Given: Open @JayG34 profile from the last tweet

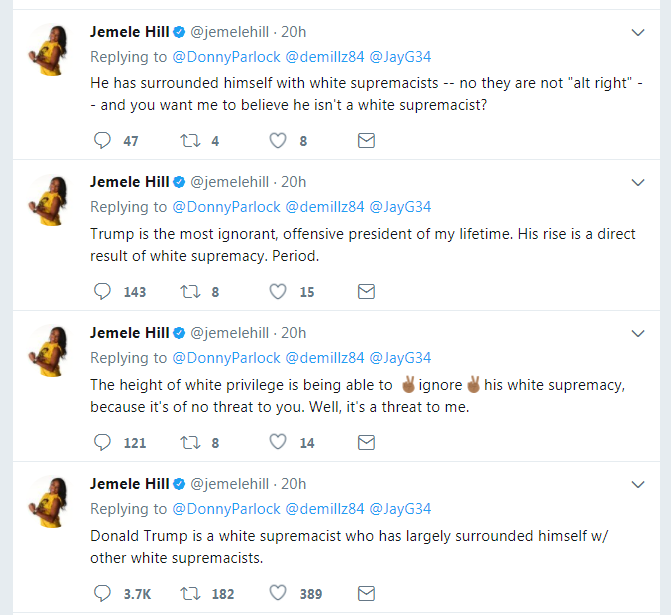Looking at the screenshot, I should click(x=400, y=508).
